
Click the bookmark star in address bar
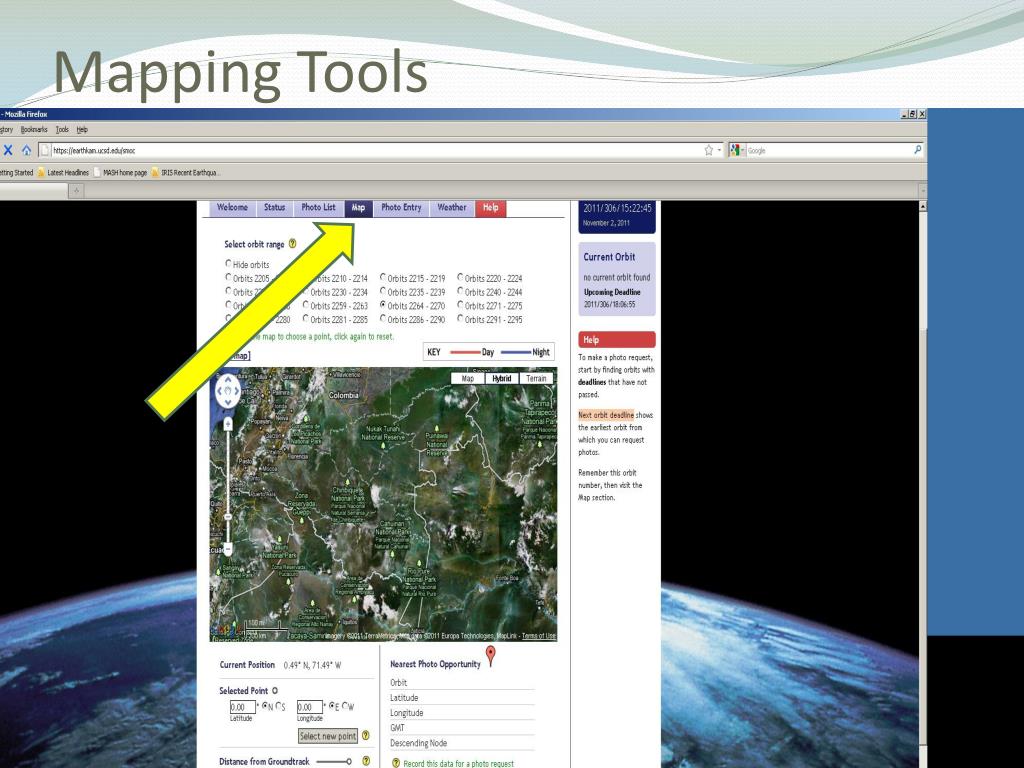pyautogui.click(x=709, y=150)
